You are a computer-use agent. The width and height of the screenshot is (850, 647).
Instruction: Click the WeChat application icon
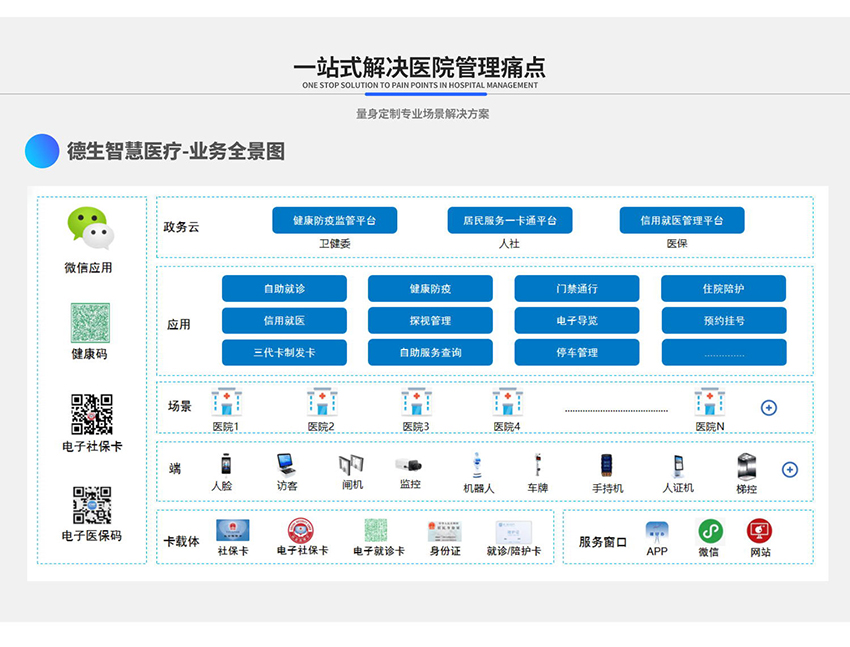(x=90, y=229)
